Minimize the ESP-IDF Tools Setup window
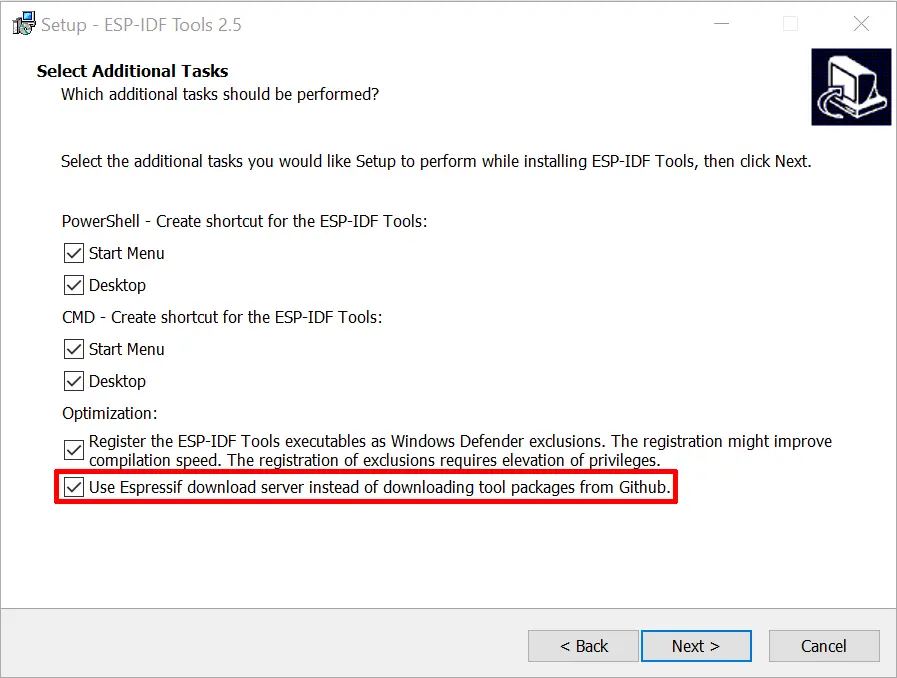The width and height of the screenshot is (897, 678). pos(722,24)
